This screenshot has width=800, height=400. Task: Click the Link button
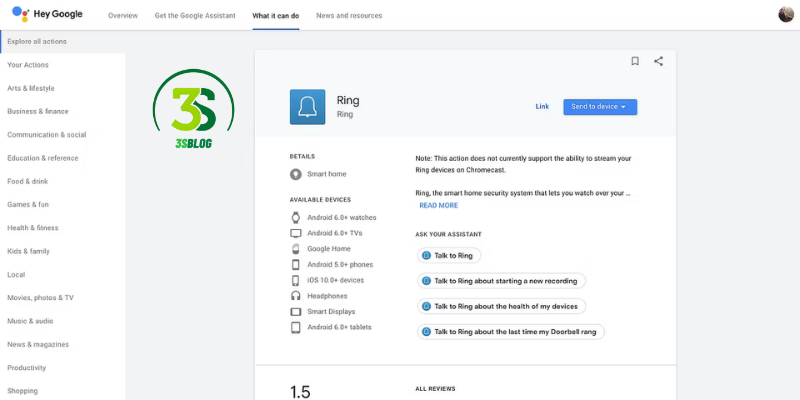tap(542, 107)
